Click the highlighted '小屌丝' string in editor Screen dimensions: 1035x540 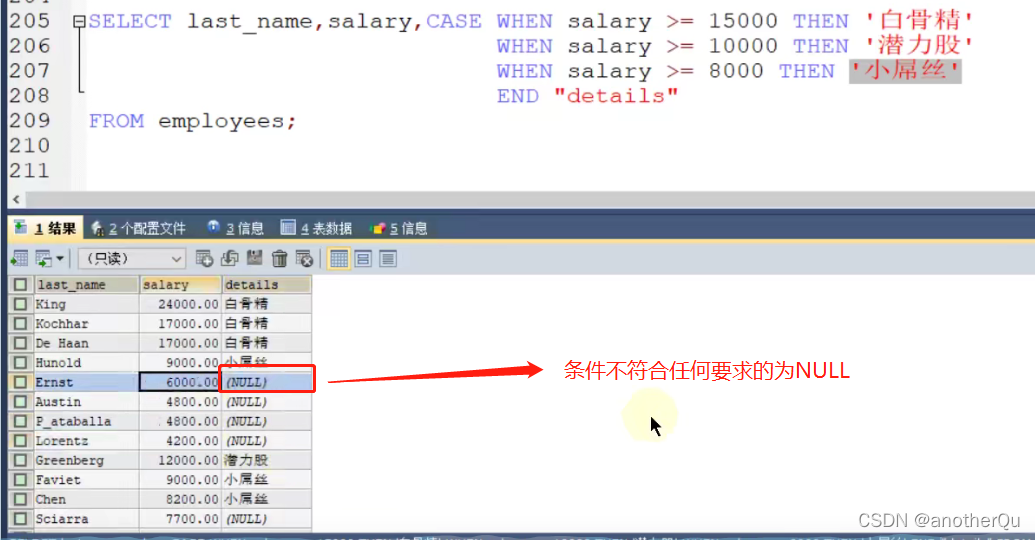[x=905, y=71]
